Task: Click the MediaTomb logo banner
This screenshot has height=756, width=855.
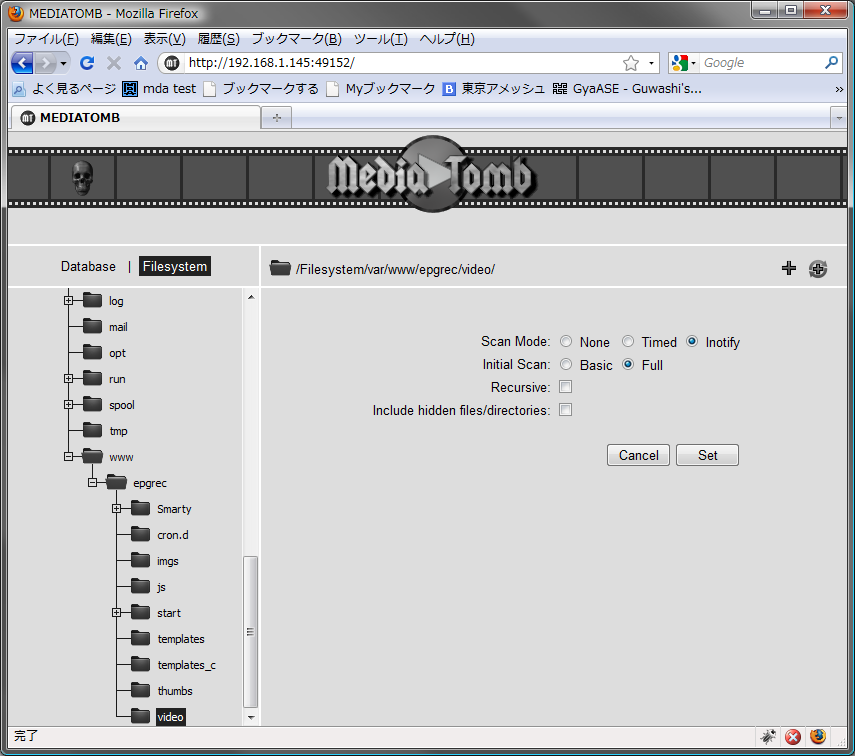Action: click(x=431, y=175)
